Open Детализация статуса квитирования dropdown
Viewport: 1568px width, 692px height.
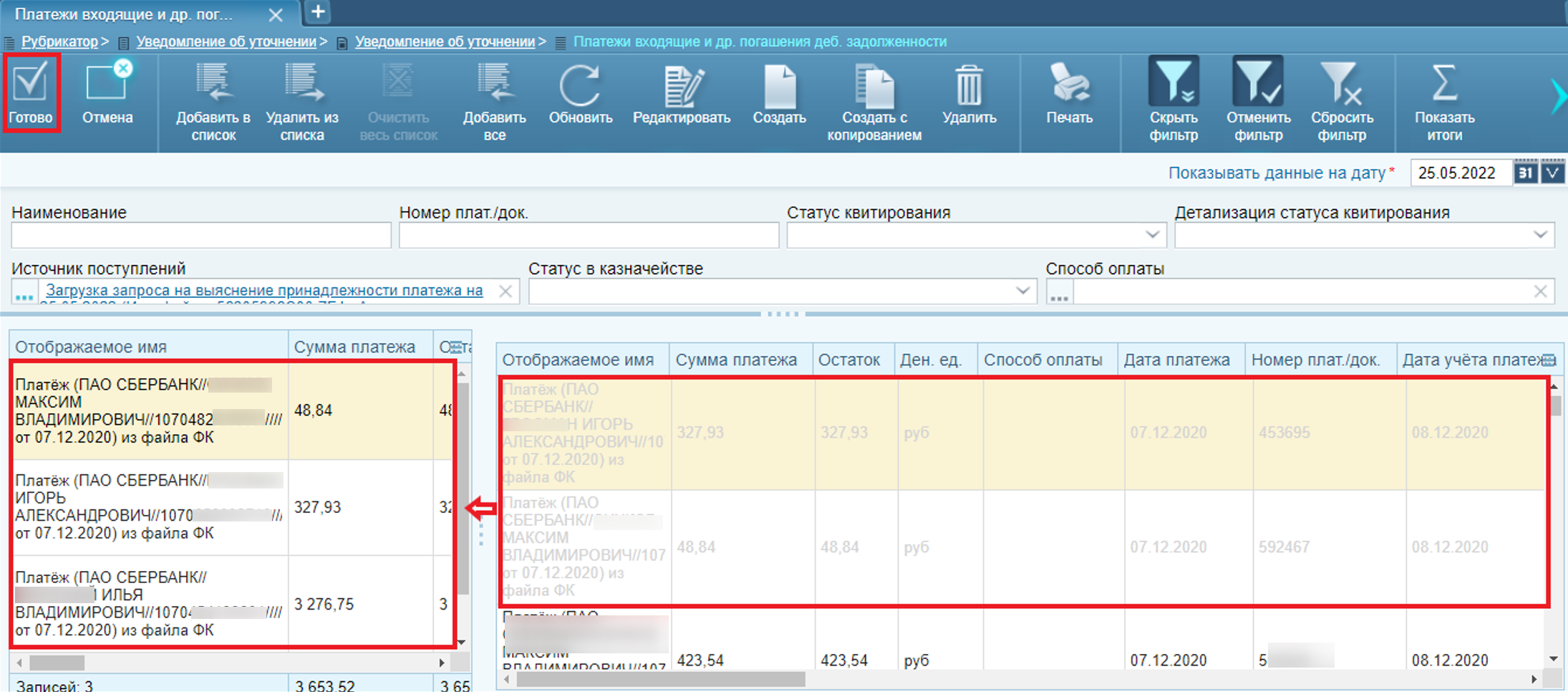1540,235
